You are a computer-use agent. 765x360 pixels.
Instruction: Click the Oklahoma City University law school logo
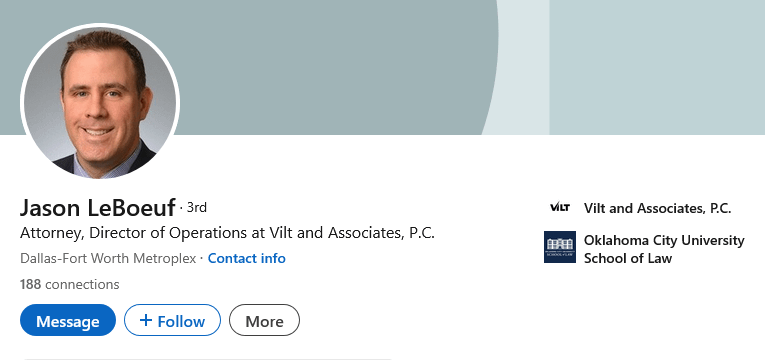tap(560, 247)
